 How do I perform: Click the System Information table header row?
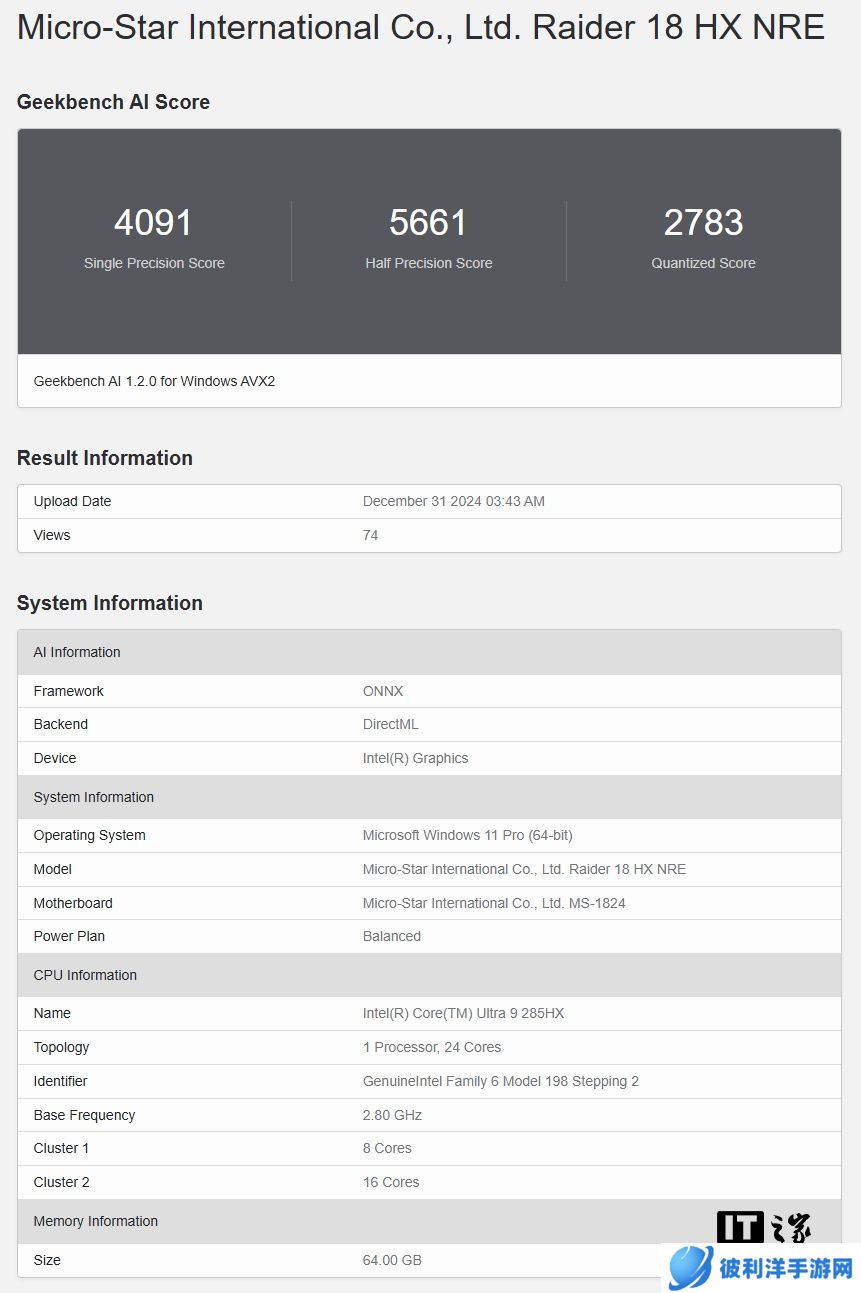[x=94, y=797]
